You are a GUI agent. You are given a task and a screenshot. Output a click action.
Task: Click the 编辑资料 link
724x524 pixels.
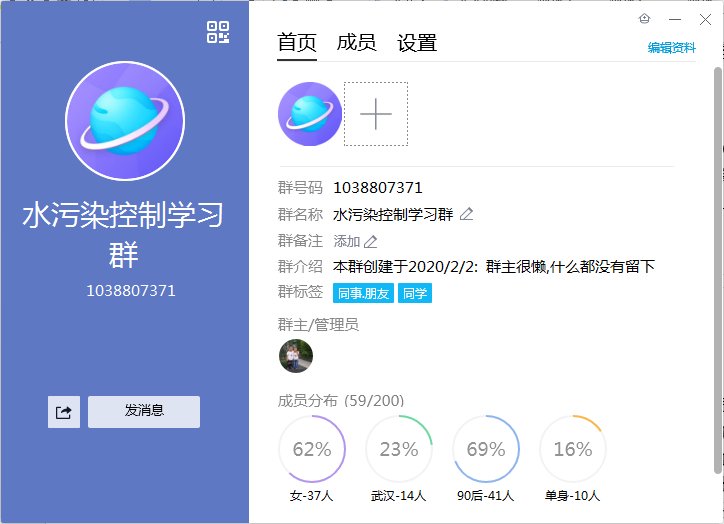(x=671, y=47)
